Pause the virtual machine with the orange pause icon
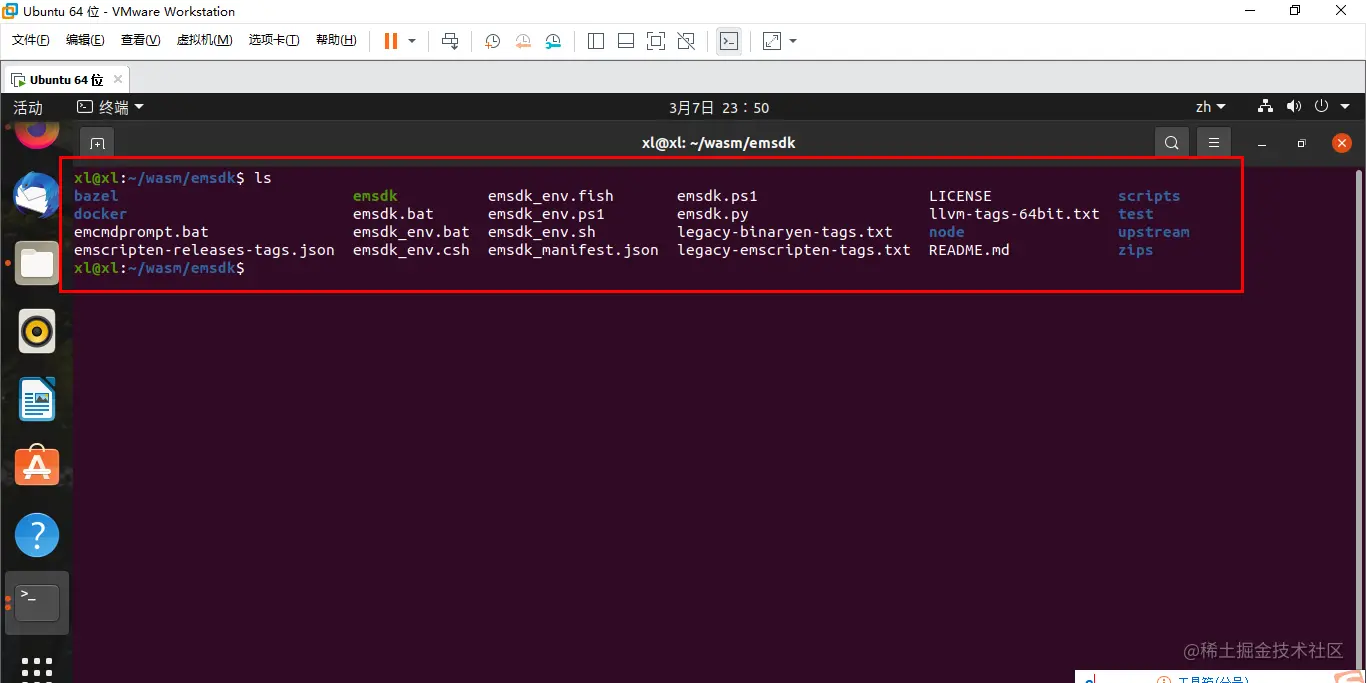The width and height of the screenshot is (1366, 683). [x=390, y=41]
